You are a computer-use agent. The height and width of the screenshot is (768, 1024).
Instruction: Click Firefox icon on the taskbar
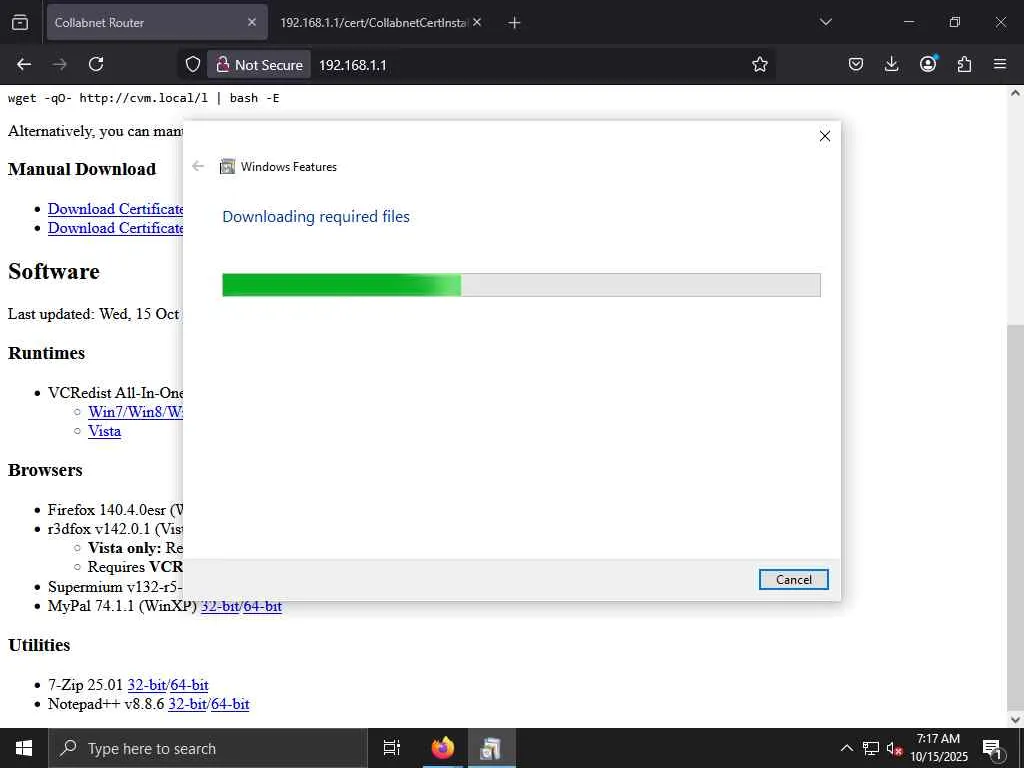click(x=443, y=748)
